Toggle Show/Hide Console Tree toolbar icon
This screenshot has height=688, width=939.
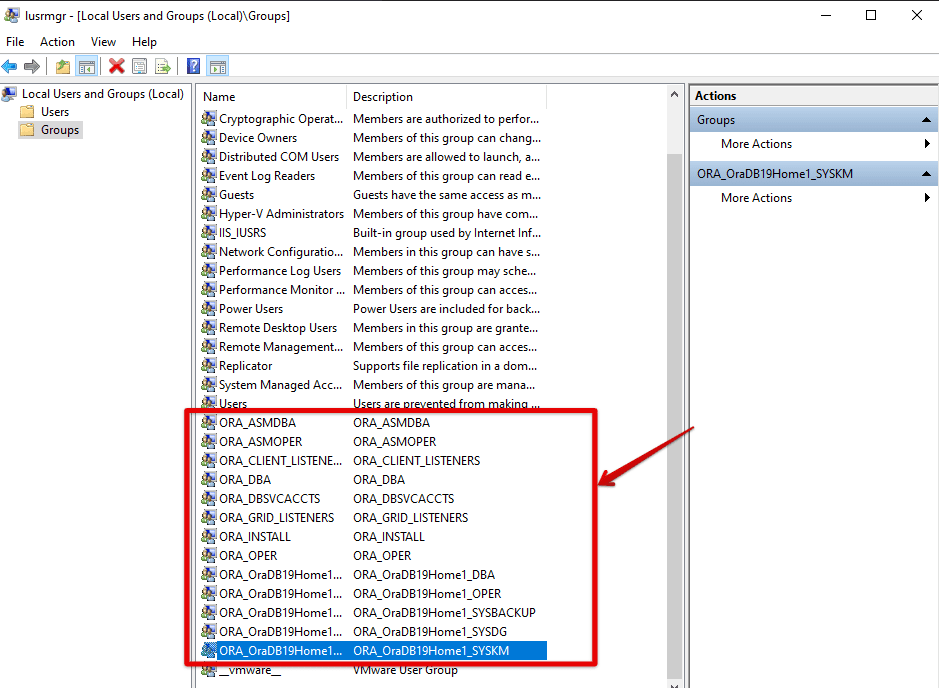coord(87,66)
